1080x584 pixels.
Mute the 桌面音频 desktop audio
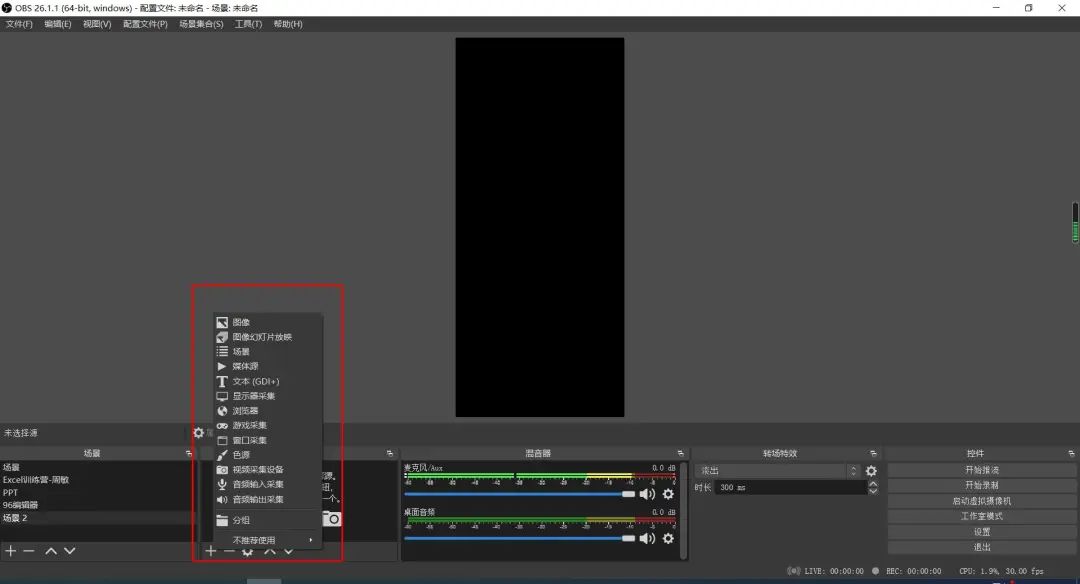click(647, 539)
